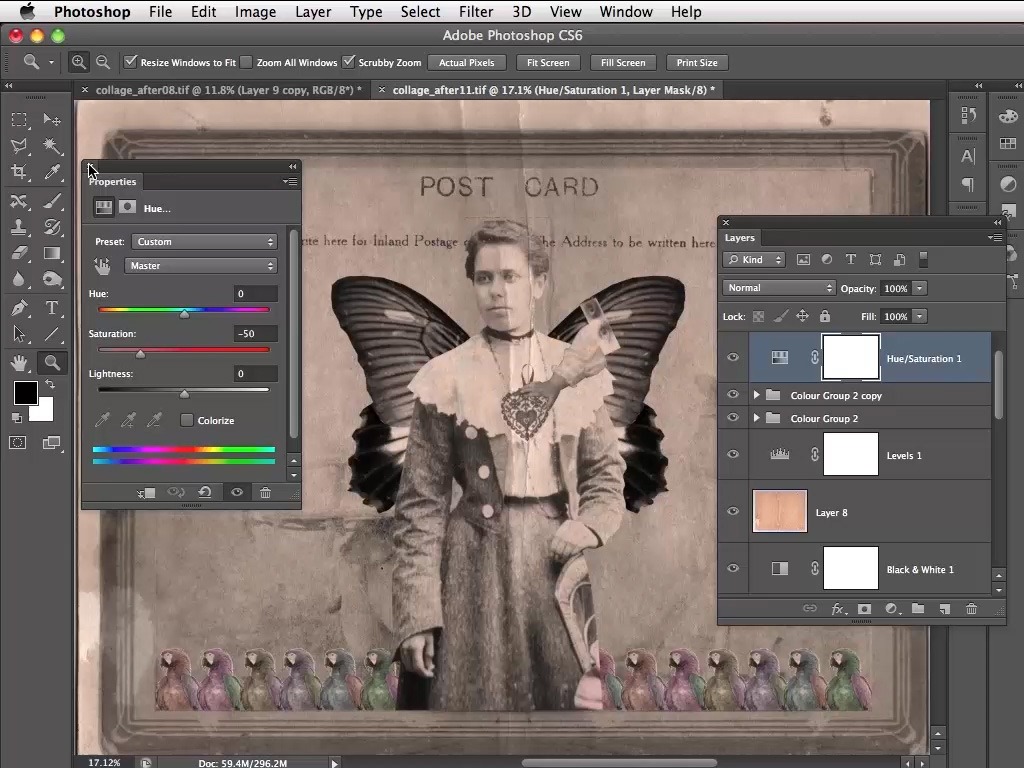Open the layer styles fx menu
1024x768 pixels.
(x=838, y=609)
